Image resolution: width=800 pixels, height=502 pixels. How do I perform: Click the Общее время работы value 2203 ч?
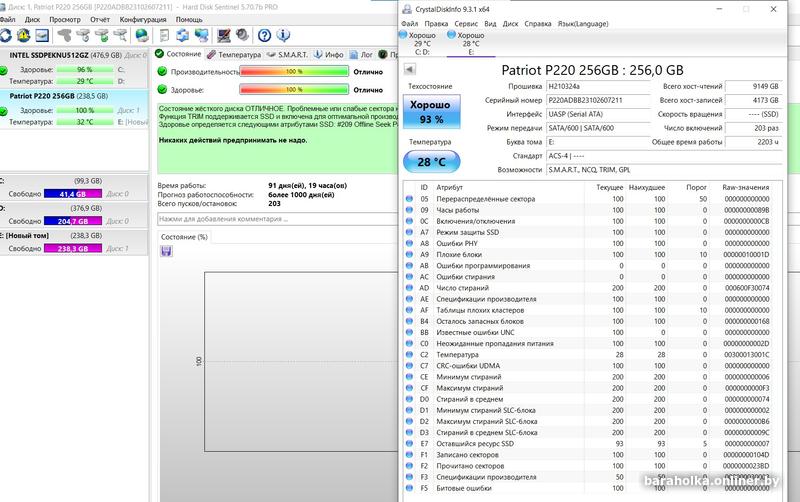click(753, 142)
